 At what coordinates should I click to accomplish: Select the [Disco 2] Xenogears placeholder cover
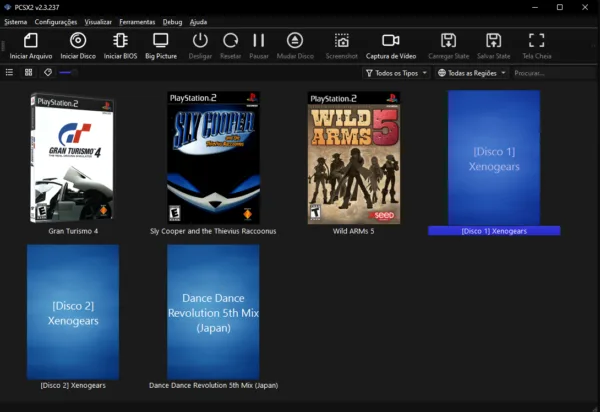coord(73,312)
